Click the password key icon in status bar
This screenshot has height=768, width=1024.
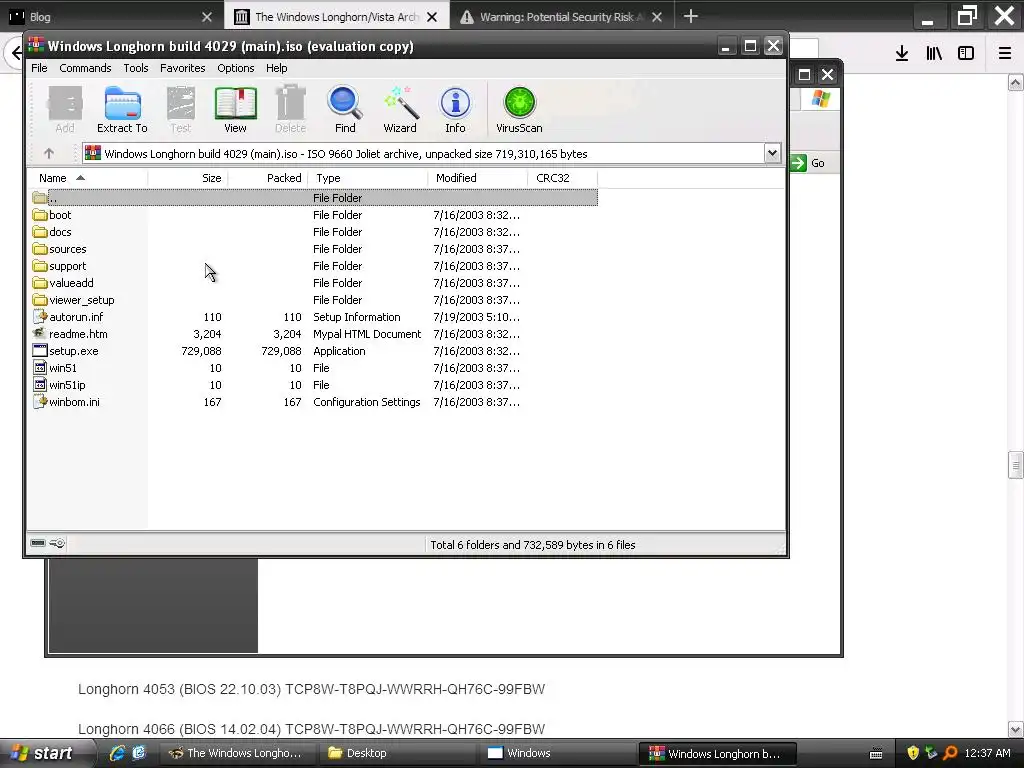[x=57, y=543]
